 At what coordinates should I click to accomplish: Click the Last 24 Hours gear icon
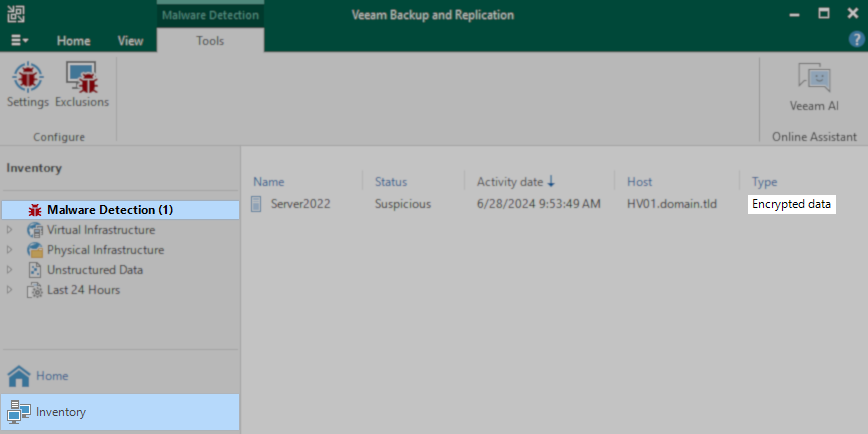(x=35, y=290)
